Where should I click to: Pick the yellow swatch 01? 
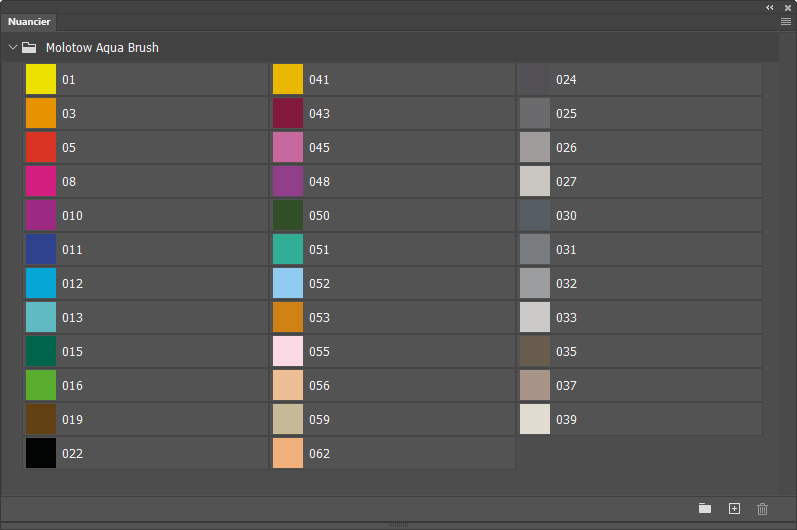point(41,79)
